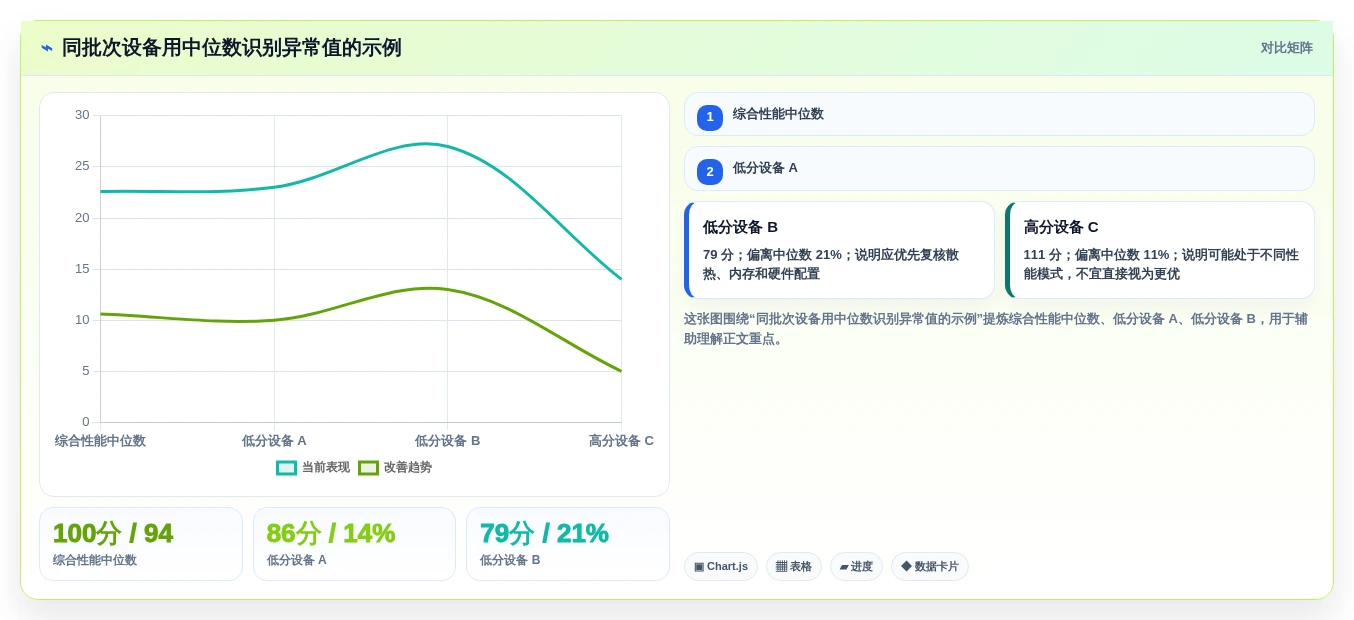Click the teal 当前表现 legend swatch
The image size is (1354, 620).
coord(287,468)
